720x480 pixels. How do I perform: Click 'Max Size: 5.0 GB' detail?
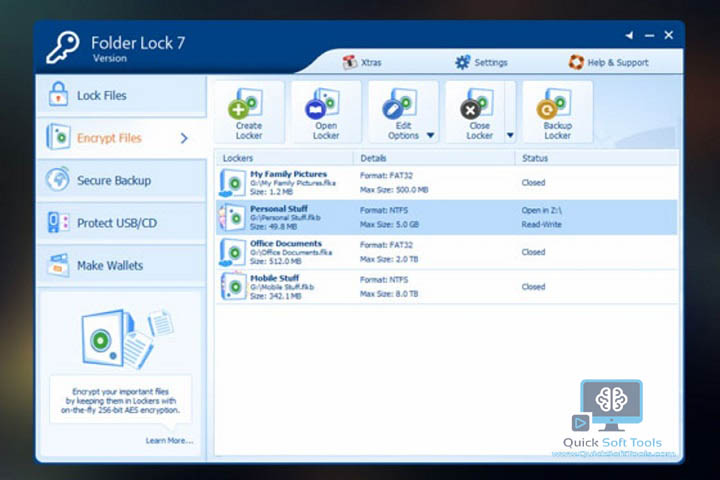tap(389, 225)
